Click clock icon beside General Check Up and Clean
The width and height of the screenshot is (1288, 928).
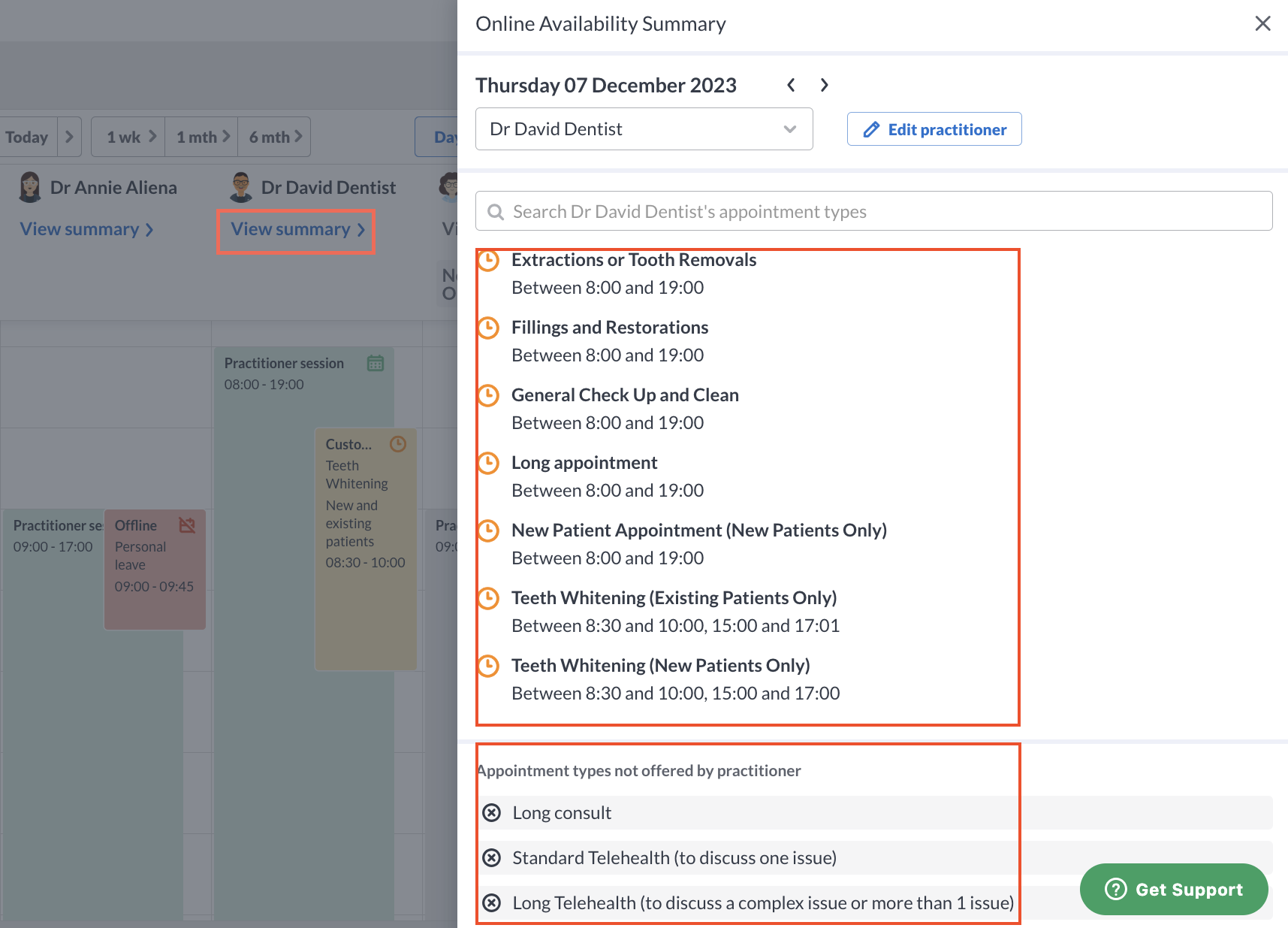[488, 395]
